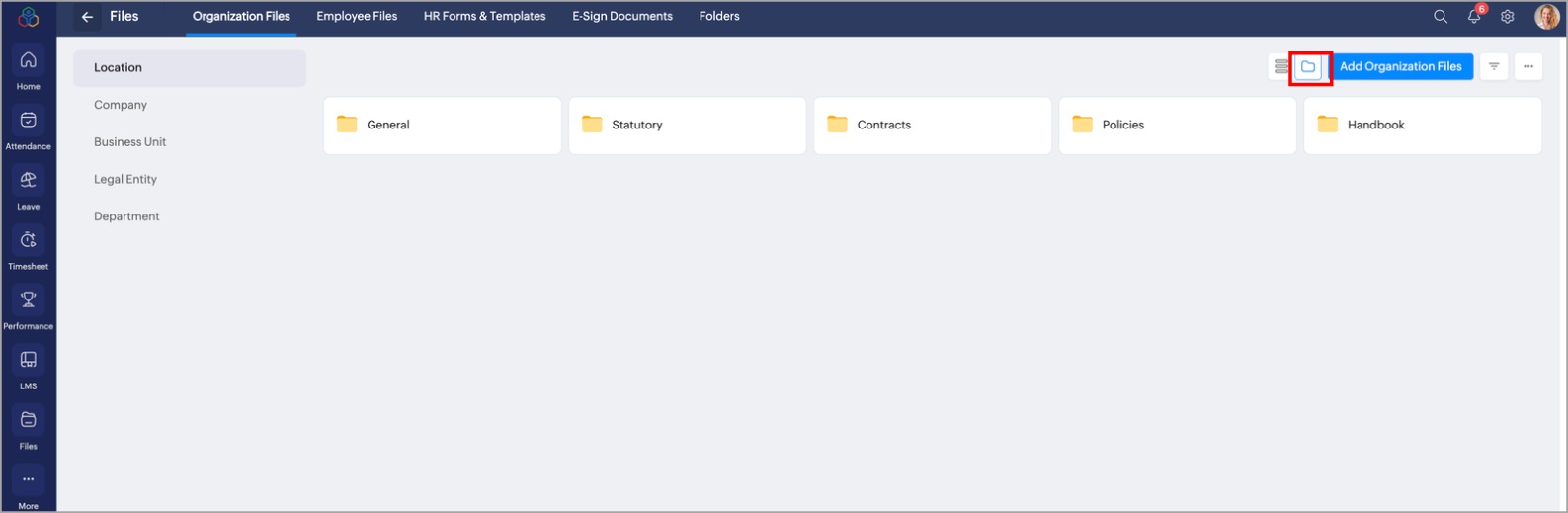Image resolution: width=1568 pixels, height=513 pixels.
Task: Switch to the Employee Files tab
Action: click(x=357, y=17)
